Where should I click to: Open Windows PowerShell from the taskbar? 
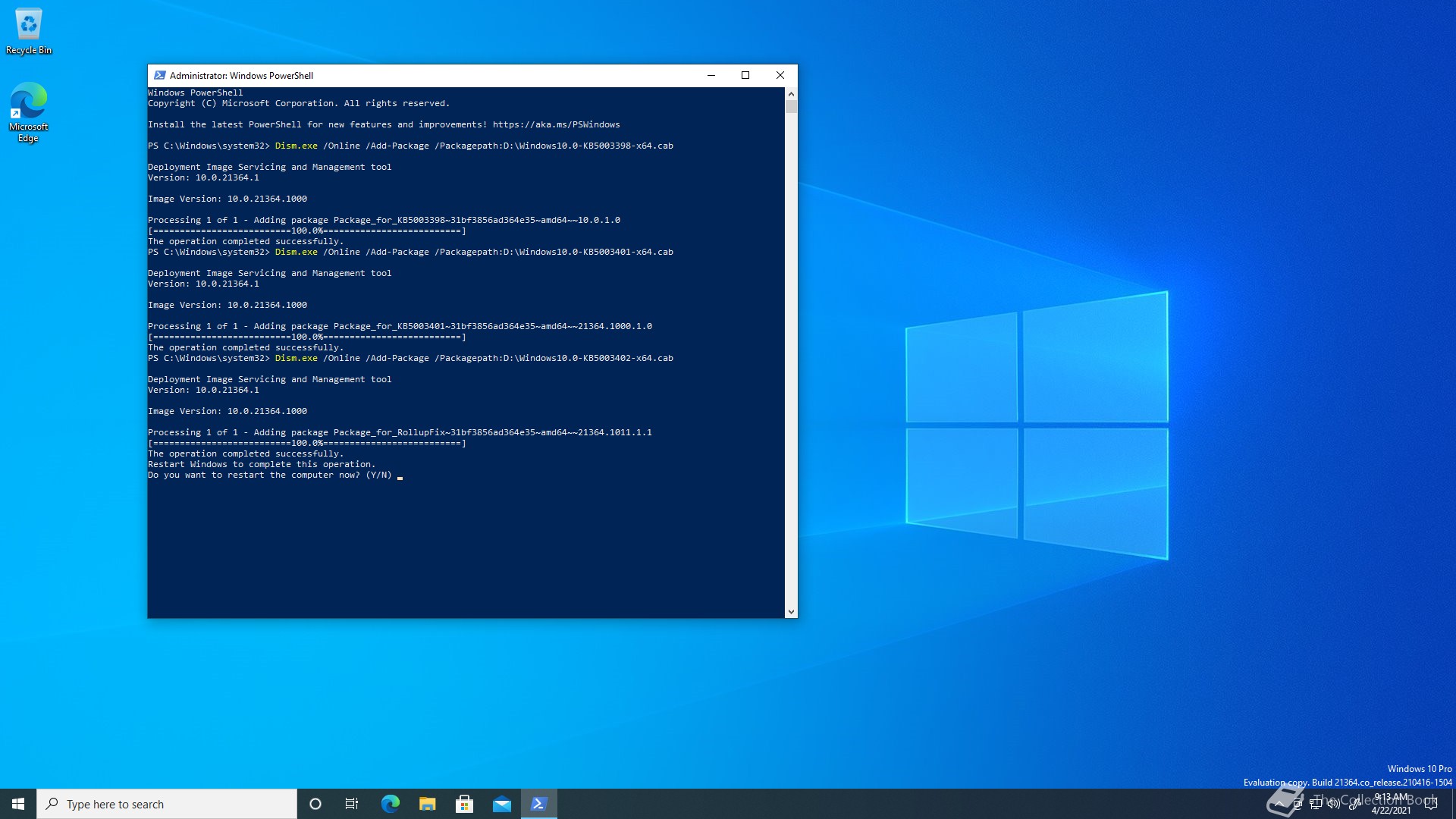[538, 804]
